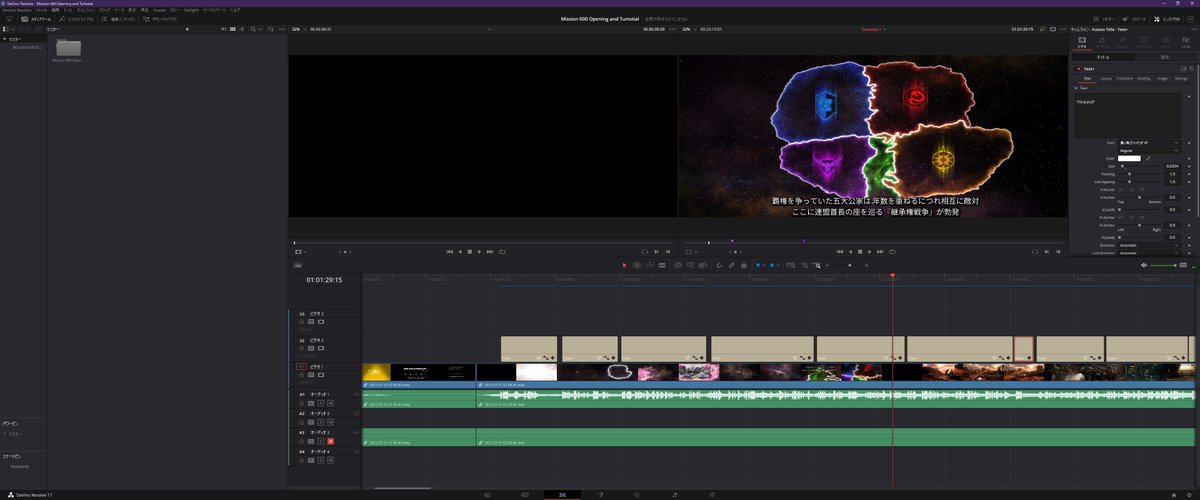Screen dimensions: 1200x500
Task: Open the Line Direction dropdown
Action: point(1148,253)
